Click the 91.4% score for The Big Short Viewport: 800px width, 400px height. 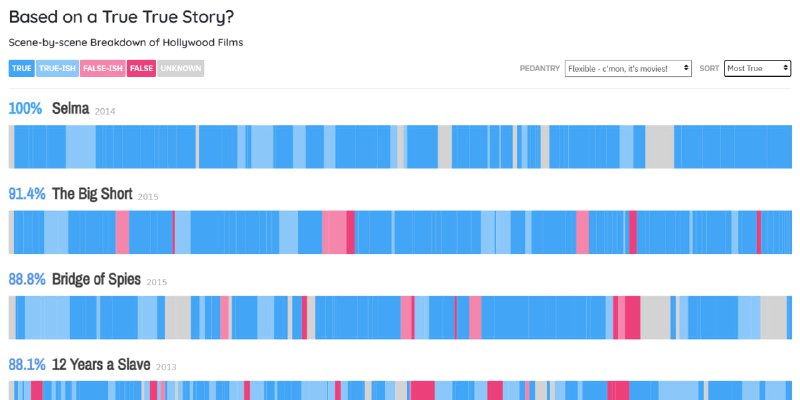tap(27, 194)
